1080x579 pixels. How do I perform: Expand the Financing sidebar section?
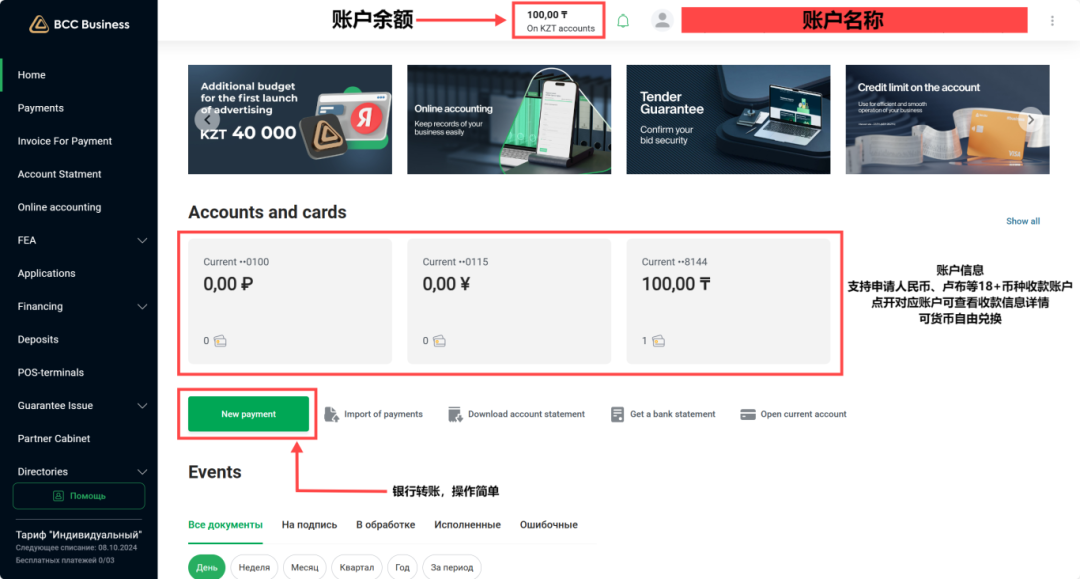142,307
